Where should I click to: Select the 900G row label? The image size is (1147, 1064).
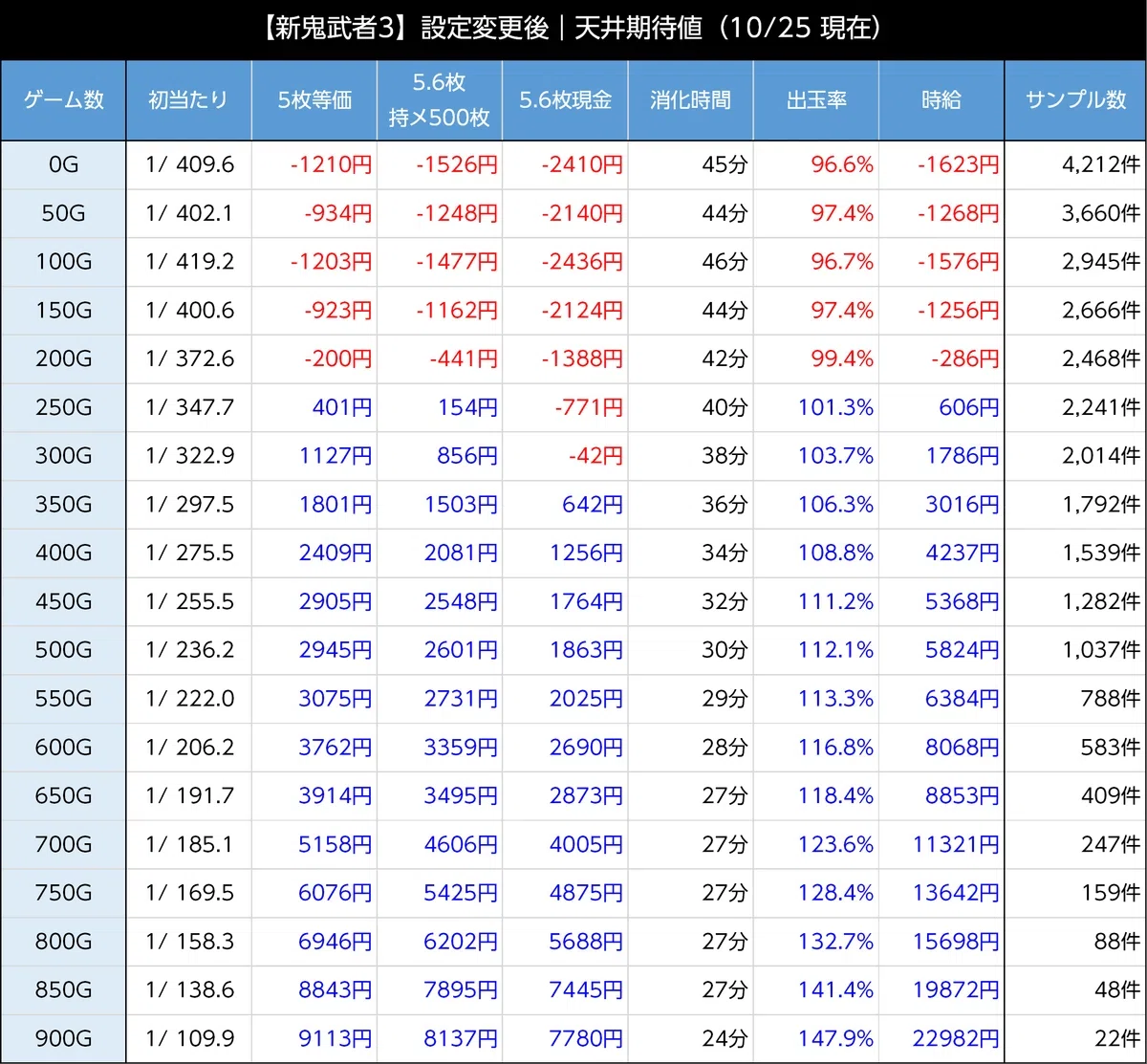(63, 1039)
